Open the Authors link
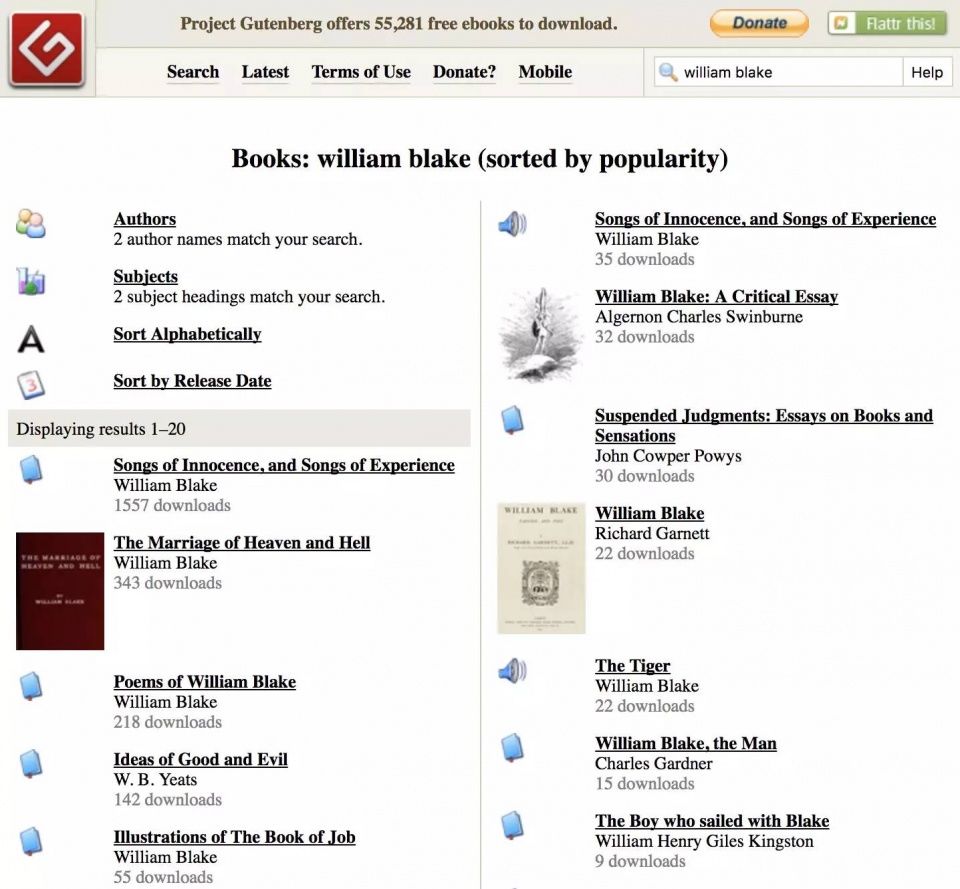 pos(144,219)
